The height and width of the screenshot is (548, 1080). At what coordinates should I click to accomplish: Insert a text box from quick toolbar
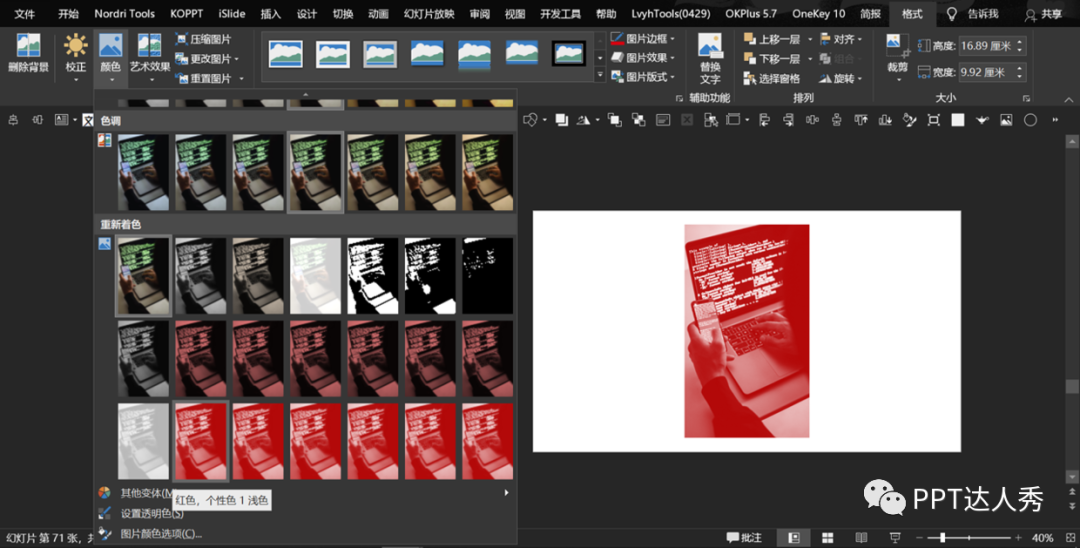coord(663,120)
